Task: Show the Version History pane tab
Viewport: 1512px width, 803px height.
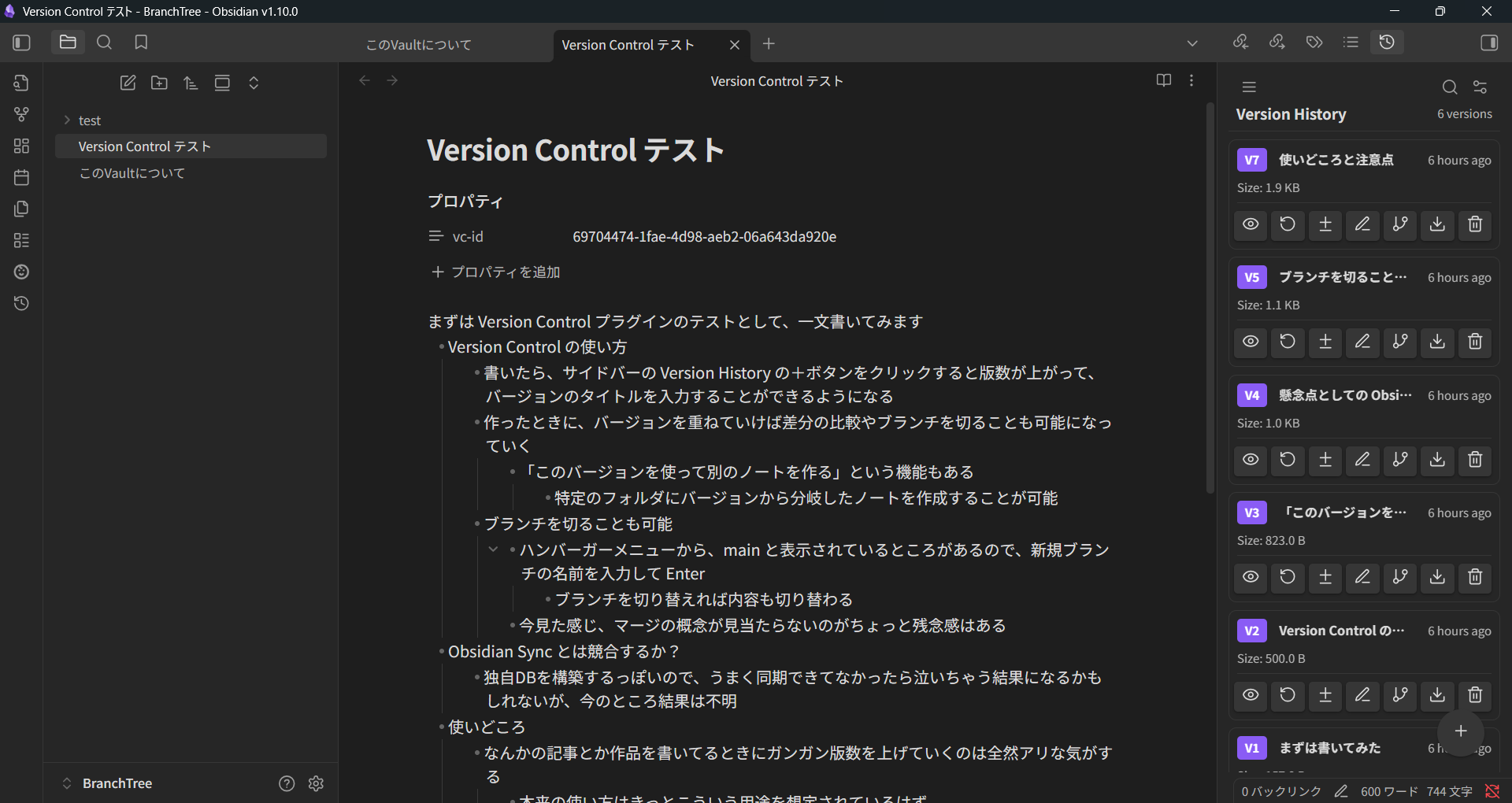Action: tap(1388, 43)
